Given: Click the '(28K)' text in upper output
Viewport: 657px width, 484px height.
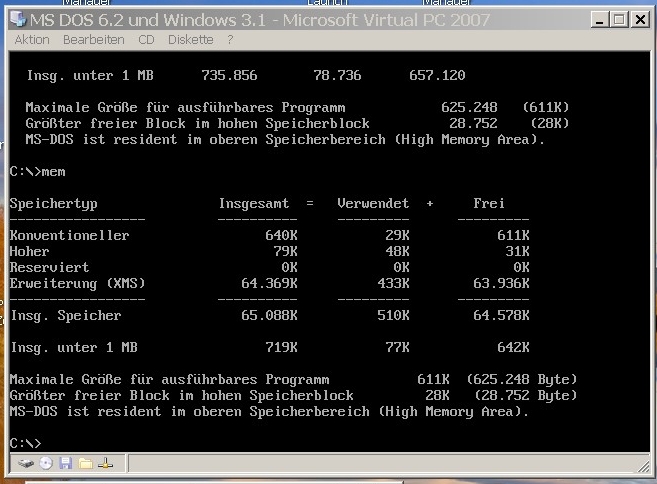Looking at the screenshot, I should (x=550, y=124).
